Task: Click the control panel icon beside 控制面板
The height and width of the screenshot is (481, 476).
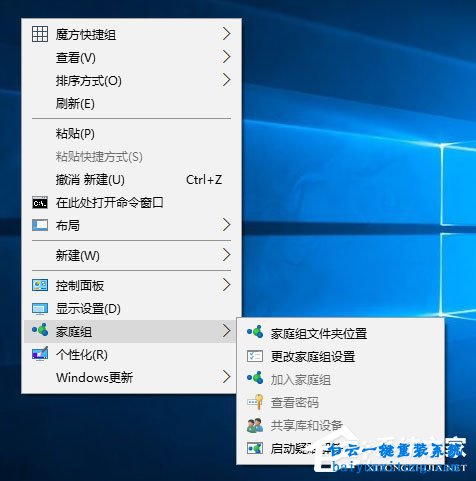Action: click(x=40, y=285)
